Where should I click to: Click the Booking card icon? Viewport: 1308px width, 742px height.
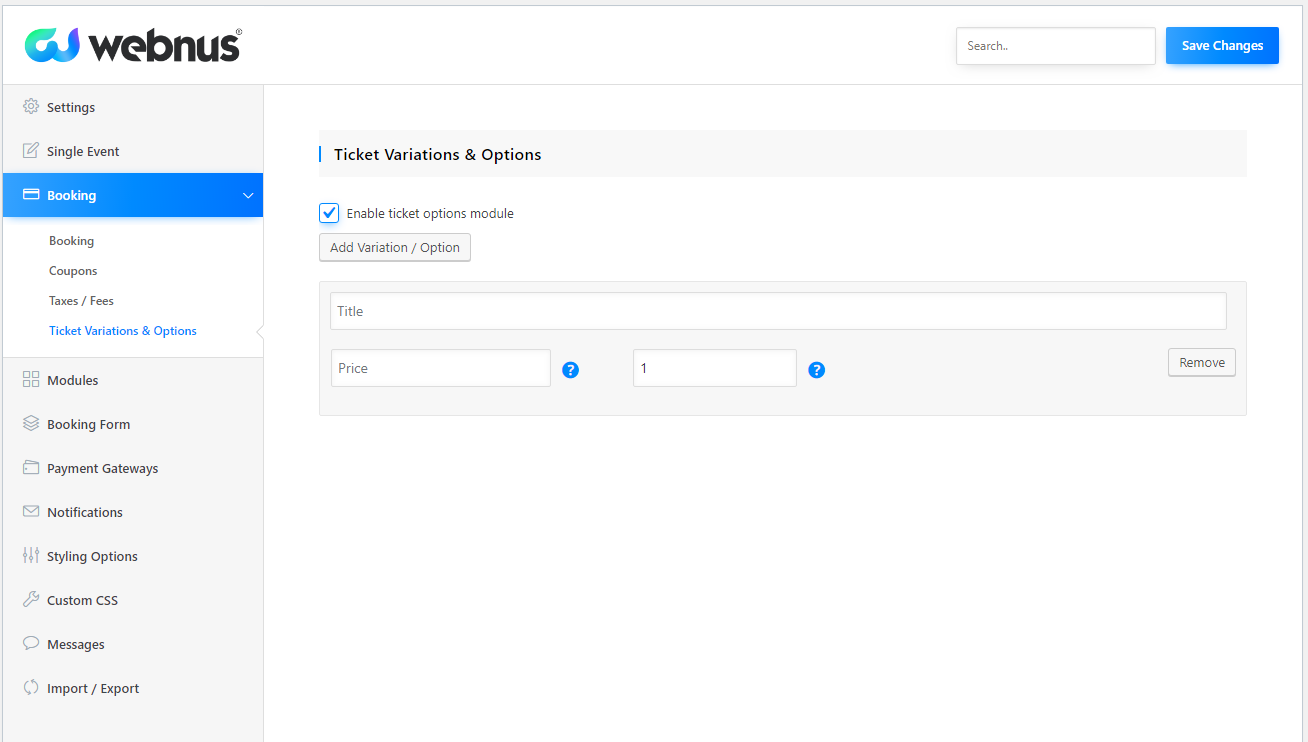31,194
